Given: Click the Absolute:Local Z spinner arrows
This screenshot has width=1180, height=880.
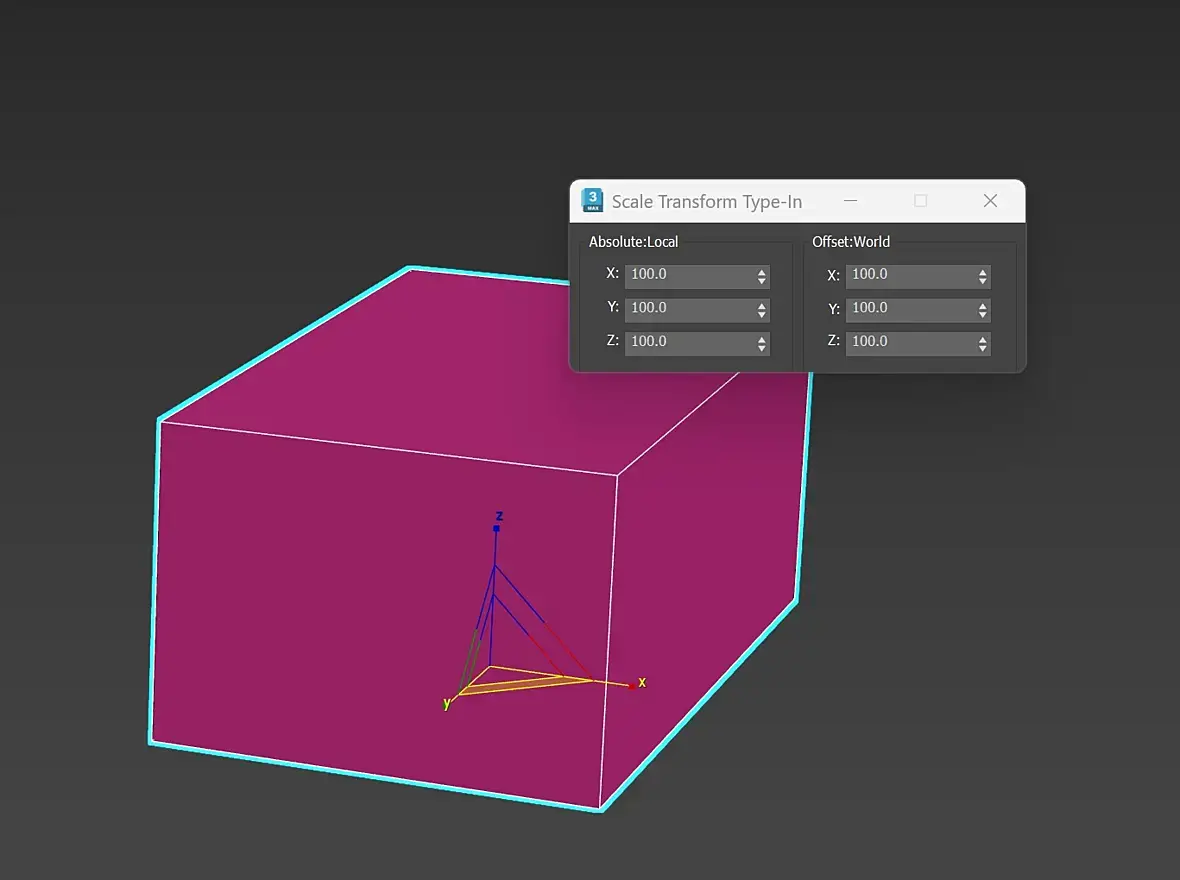Looking at the screenshot, I should [762, 343].
